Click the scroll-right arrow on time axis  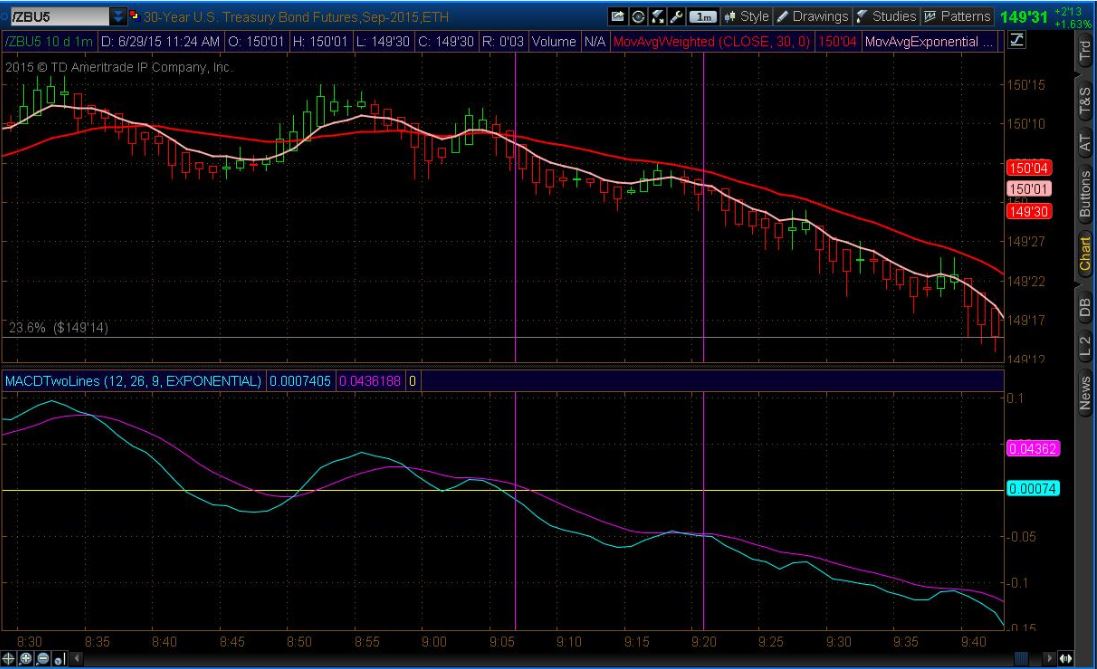(x=1048, y=658)
